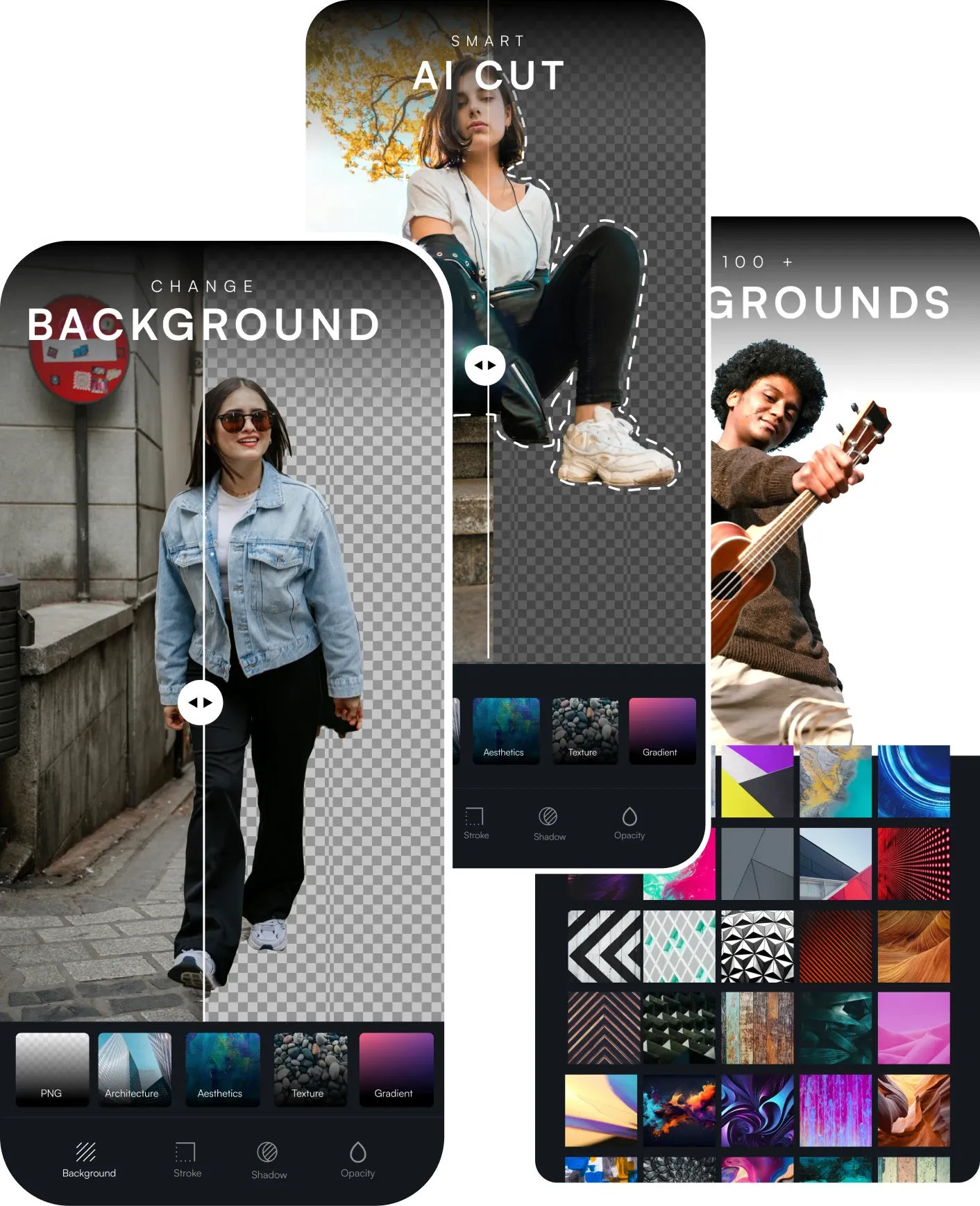The width and height of the screenshot is (980, 1206).
Task: Choose the black and white chevron background
Action: 604,946
